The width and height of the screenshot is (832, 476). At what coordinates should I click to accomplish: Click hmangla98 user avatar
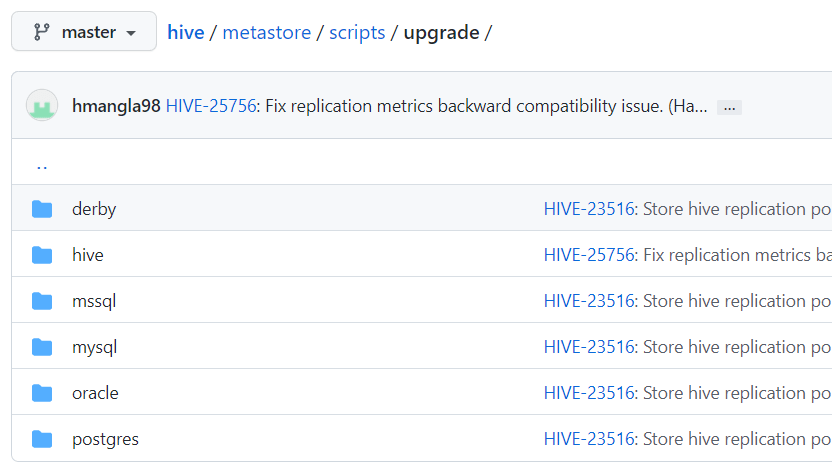pos(42,106)
